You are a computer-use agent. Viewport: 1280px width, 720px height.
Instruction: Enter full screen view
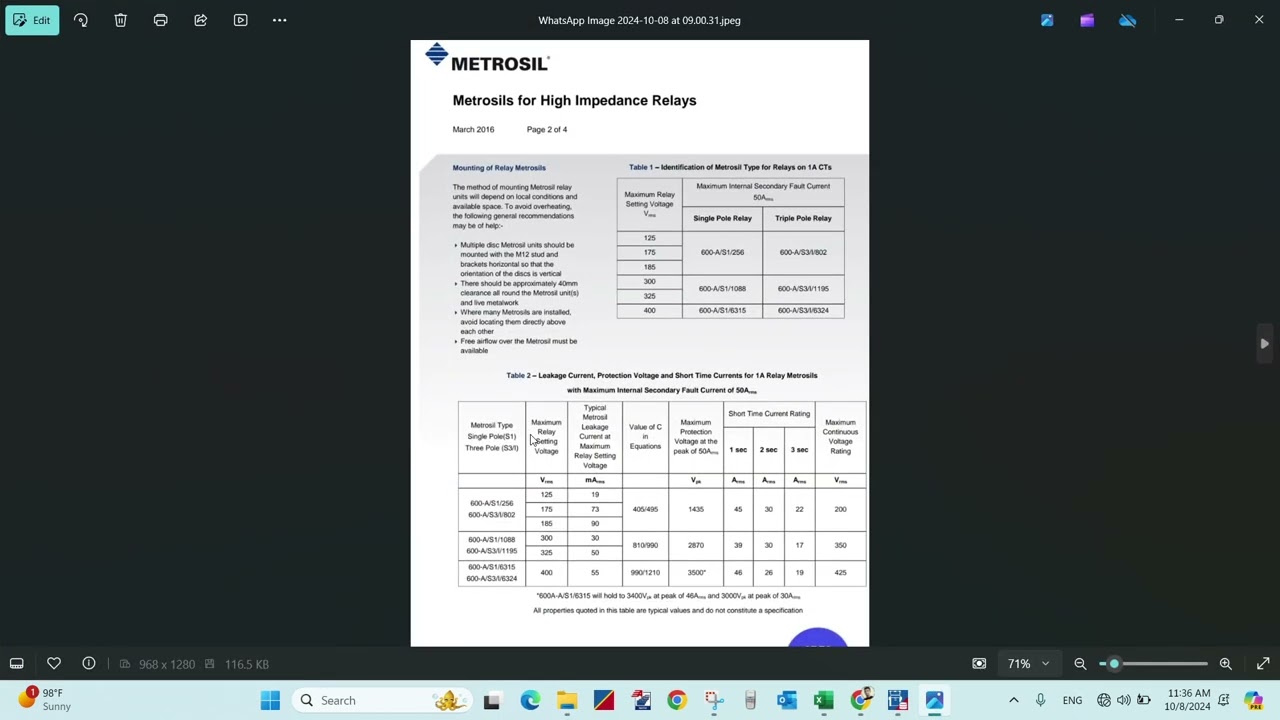point(1263,664)
